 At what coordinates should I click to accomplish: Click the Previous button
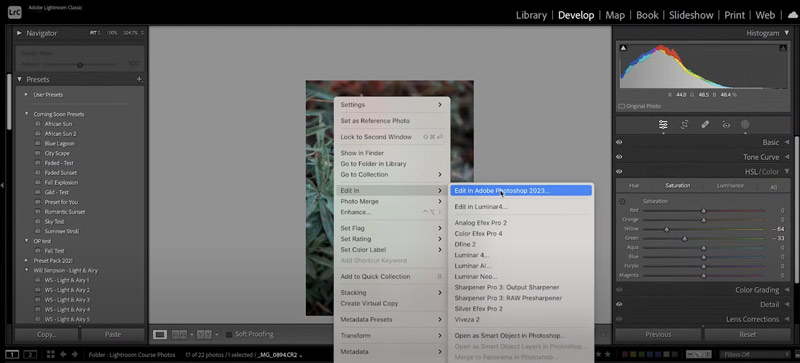point(658,334)
